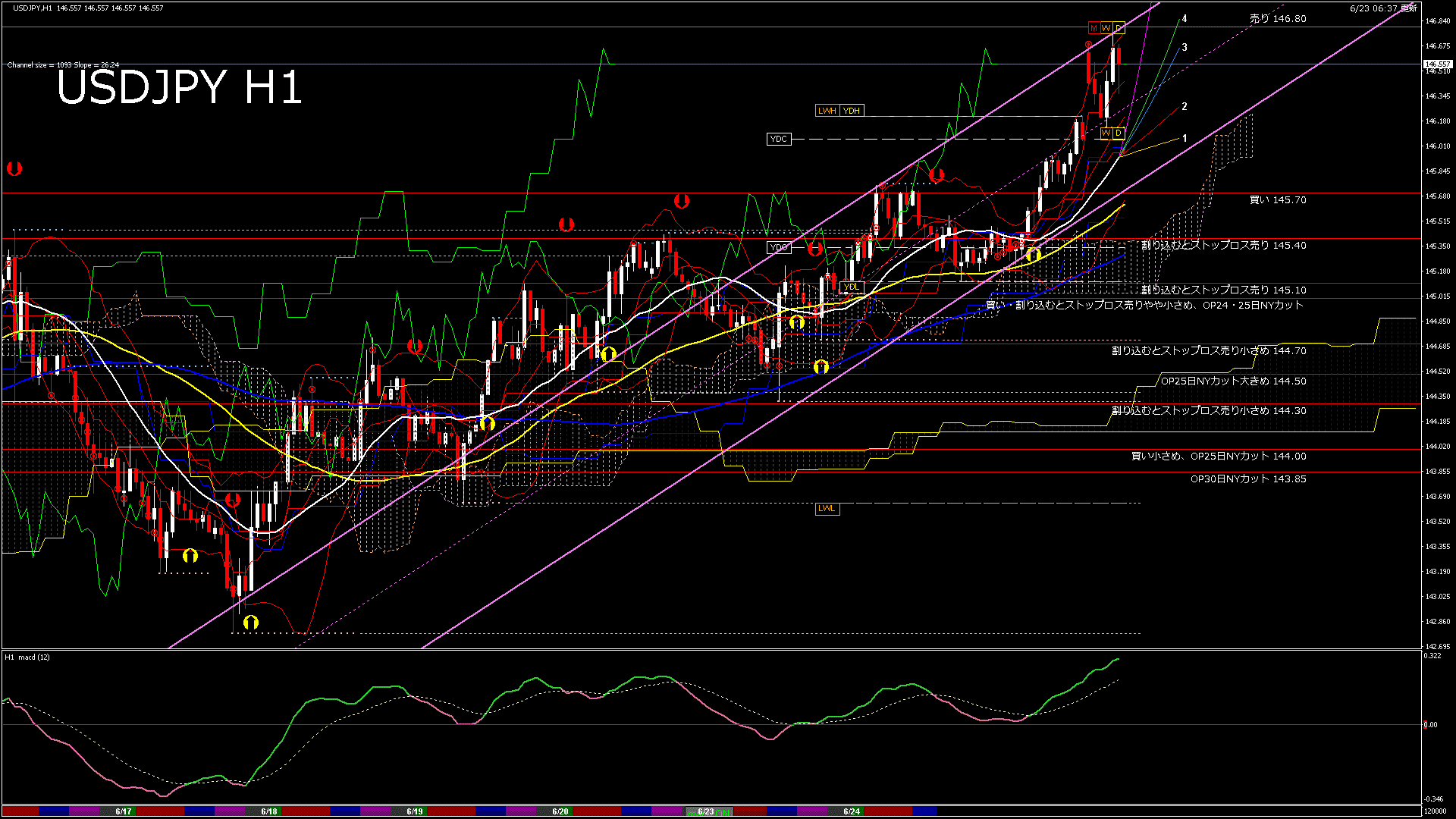Select the 6/17 date marker
The width and height of the screenshot is (1456, 819).
(x=123, y=811)
